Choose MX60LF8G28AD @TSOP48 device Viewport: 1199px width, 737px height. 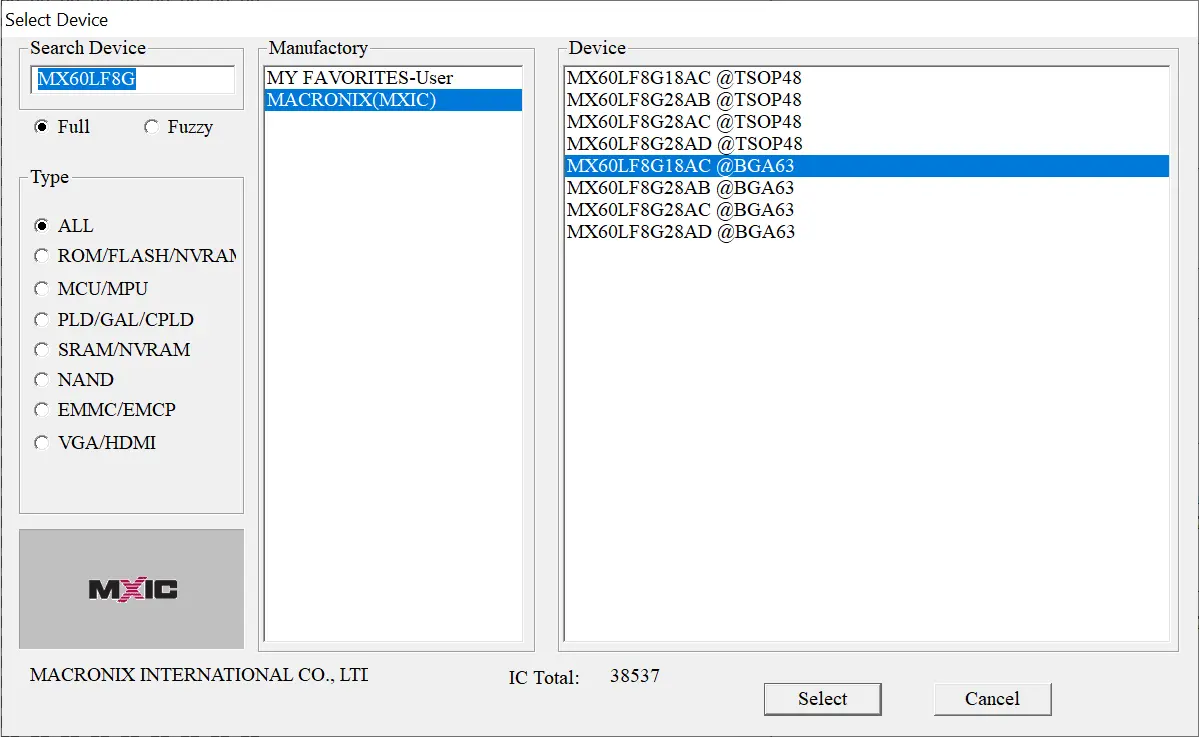(x=866, y=144)
